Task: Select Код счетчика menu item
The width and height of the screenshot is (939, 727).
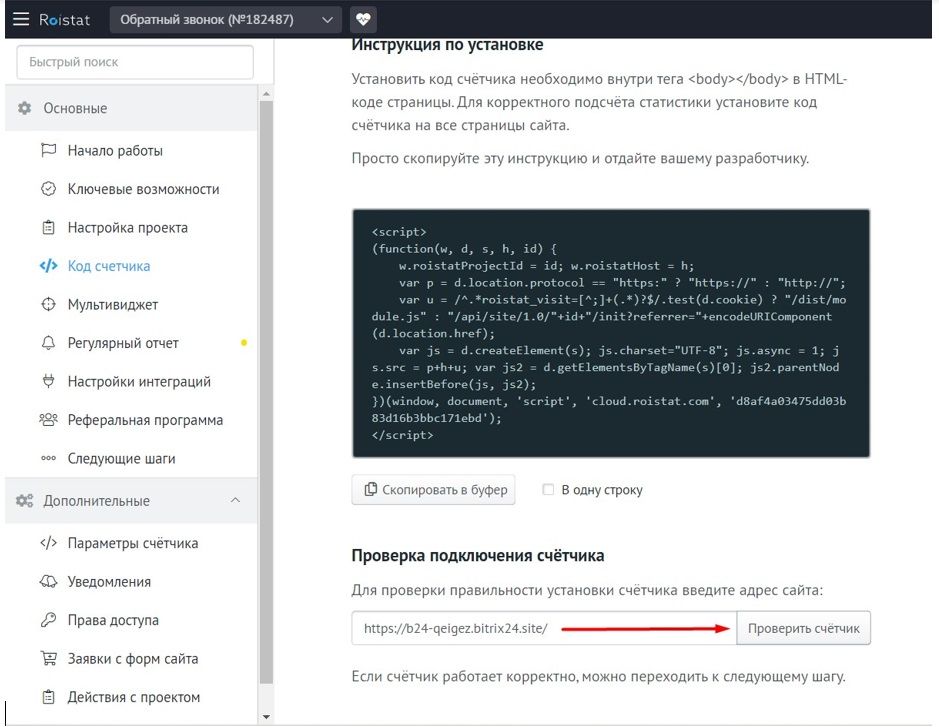Action: pos(108,266)
